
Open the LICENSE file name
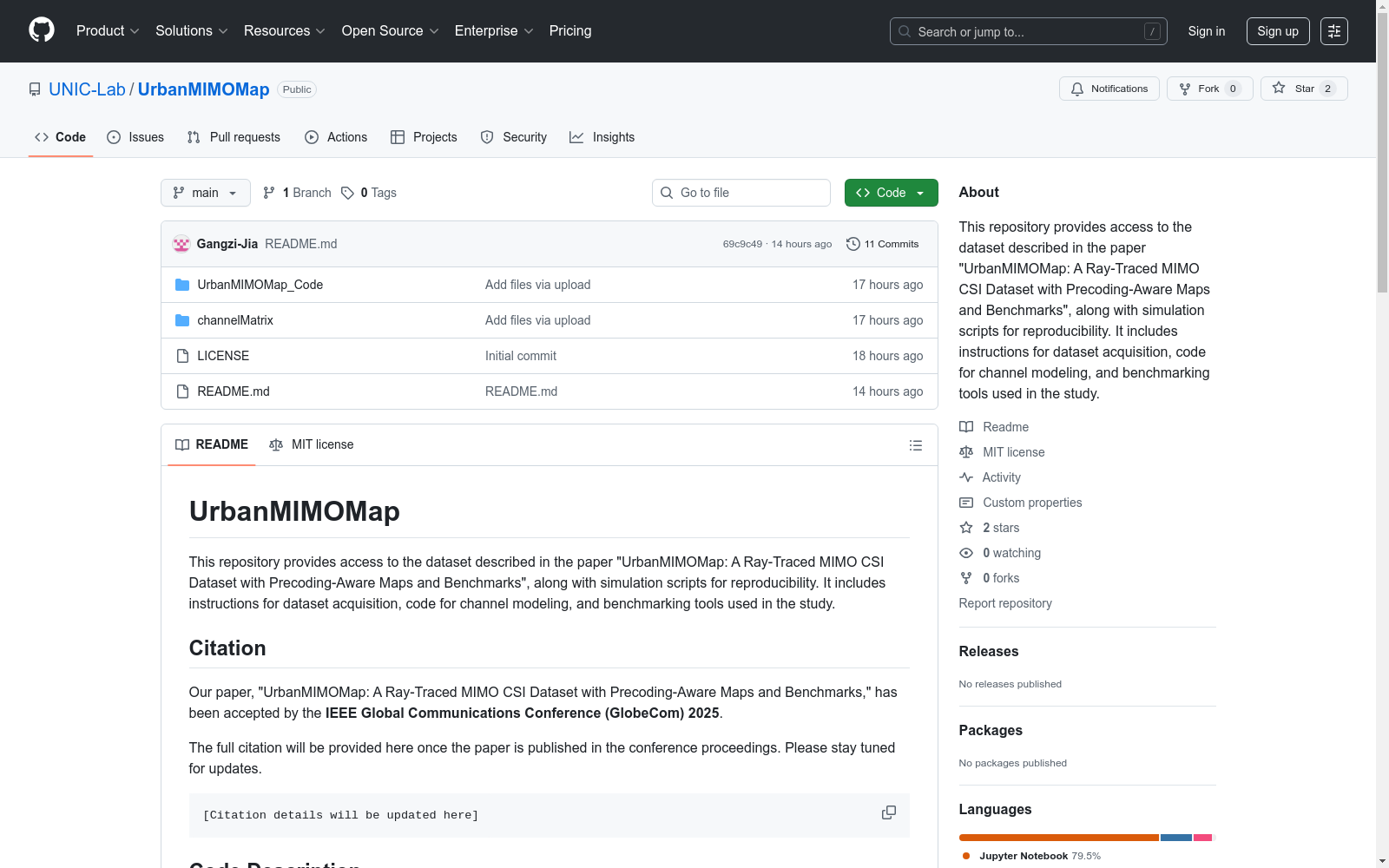tap(223, 356)
